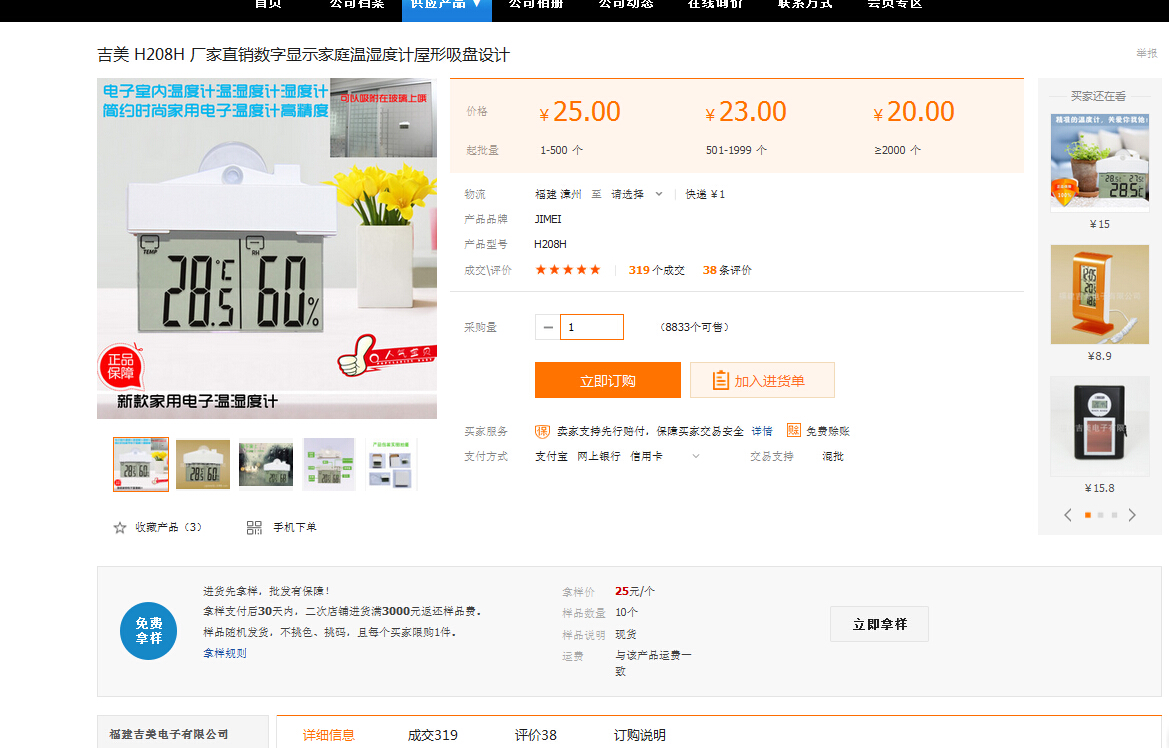
Task: Select the second product thumbnail with wooden background
Action: [x=203, y=465]
